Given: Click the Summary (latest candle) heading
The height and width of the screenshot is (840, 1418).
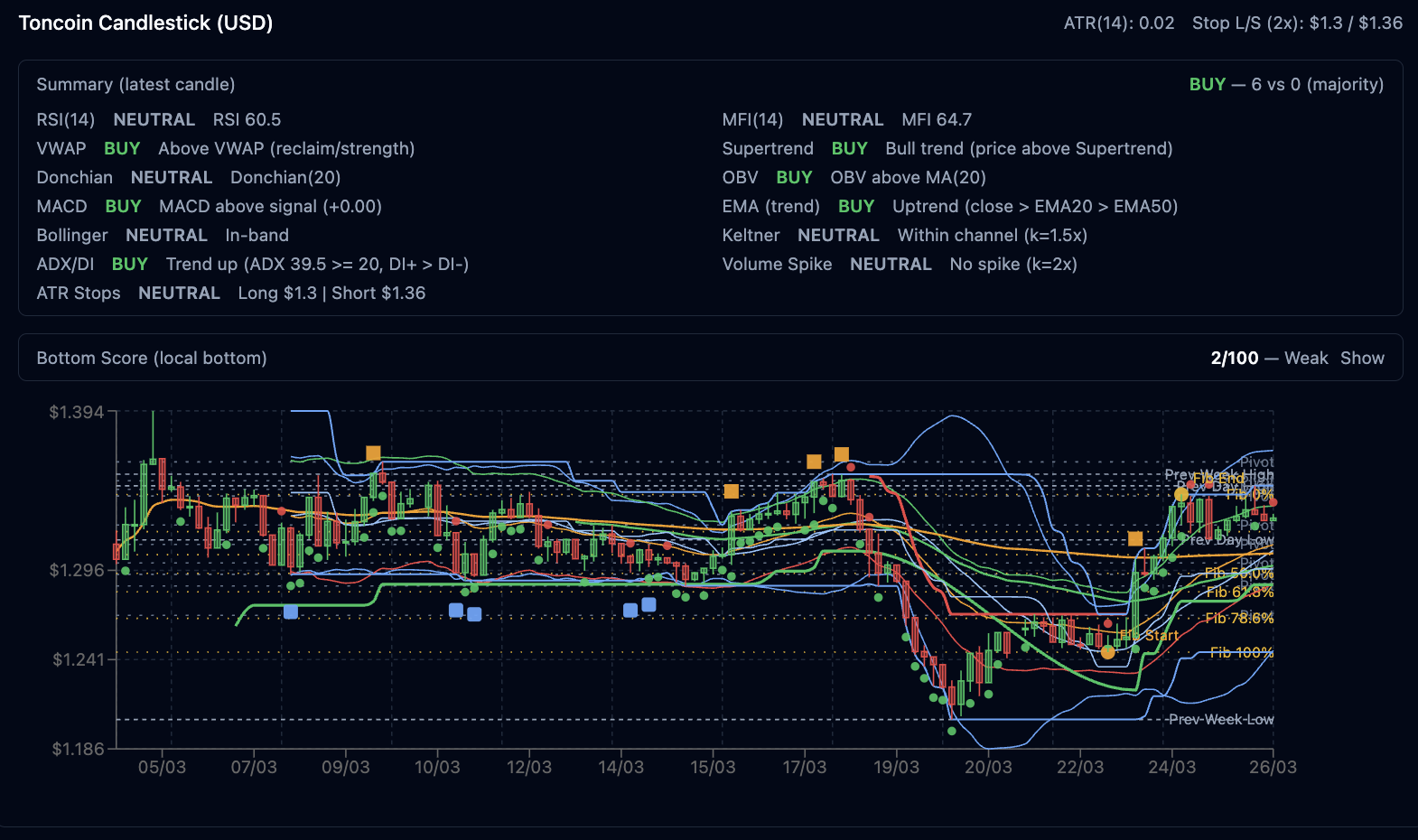Looking at the screenshot, I should pos(135,84).
